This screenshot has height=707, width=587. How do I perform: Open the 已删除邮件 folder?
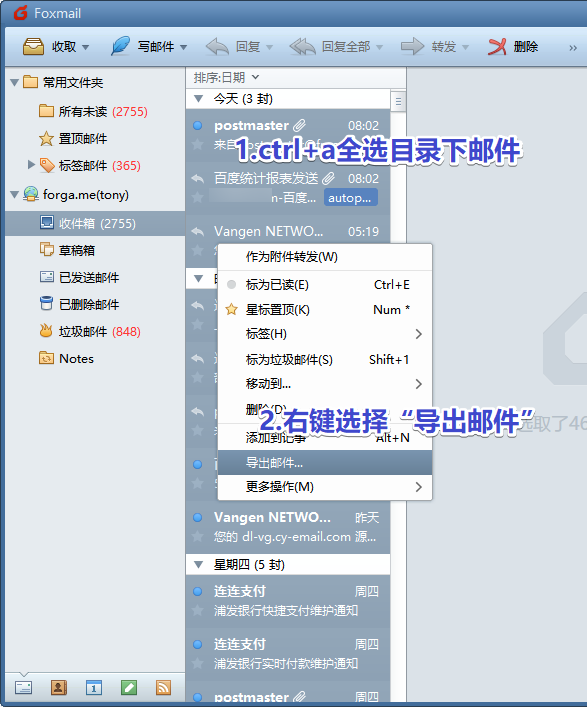coord(80,304)
